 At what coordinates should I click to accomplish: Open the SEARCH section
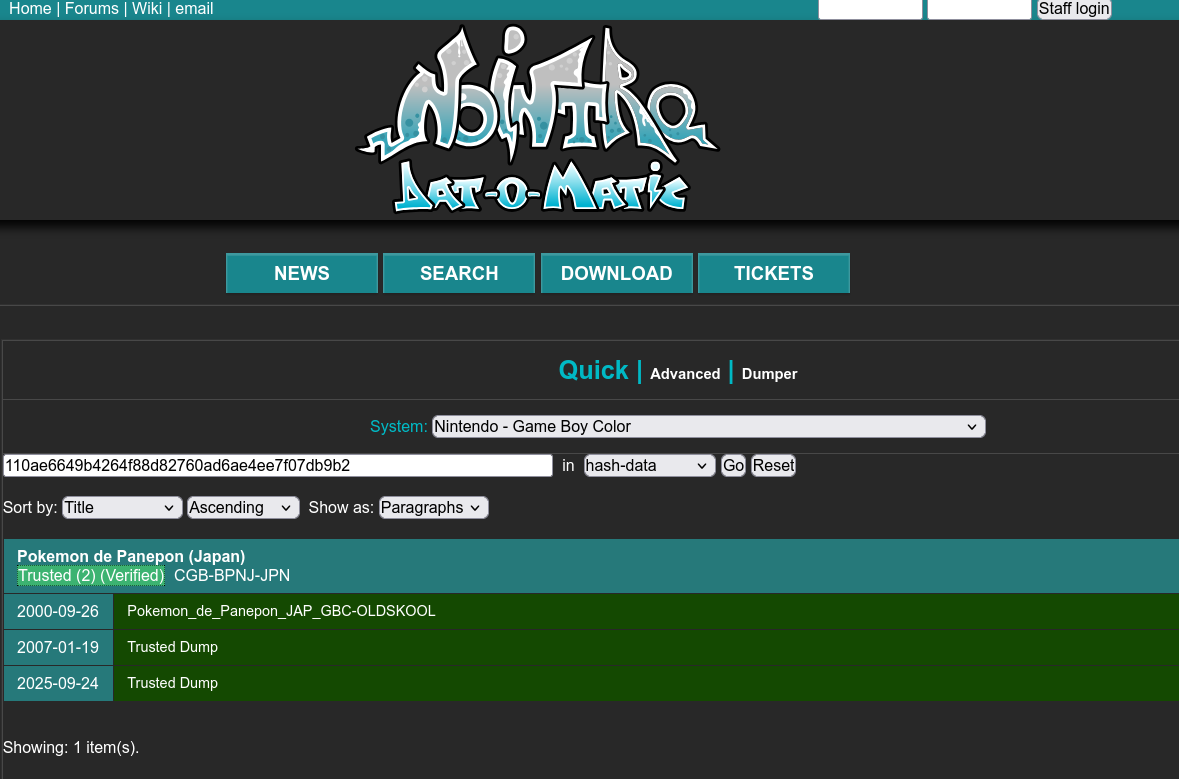[x=459, y=273]
